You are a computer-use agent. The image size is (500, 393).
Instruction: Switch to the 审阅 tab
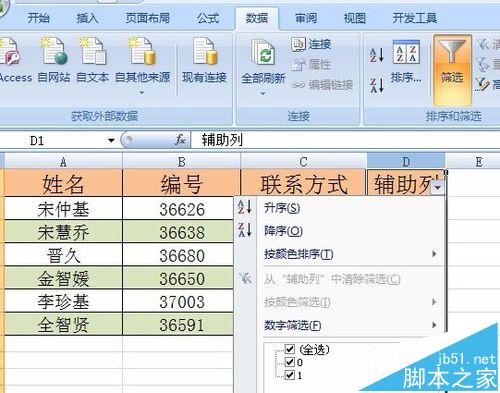[x=306, y=18]
